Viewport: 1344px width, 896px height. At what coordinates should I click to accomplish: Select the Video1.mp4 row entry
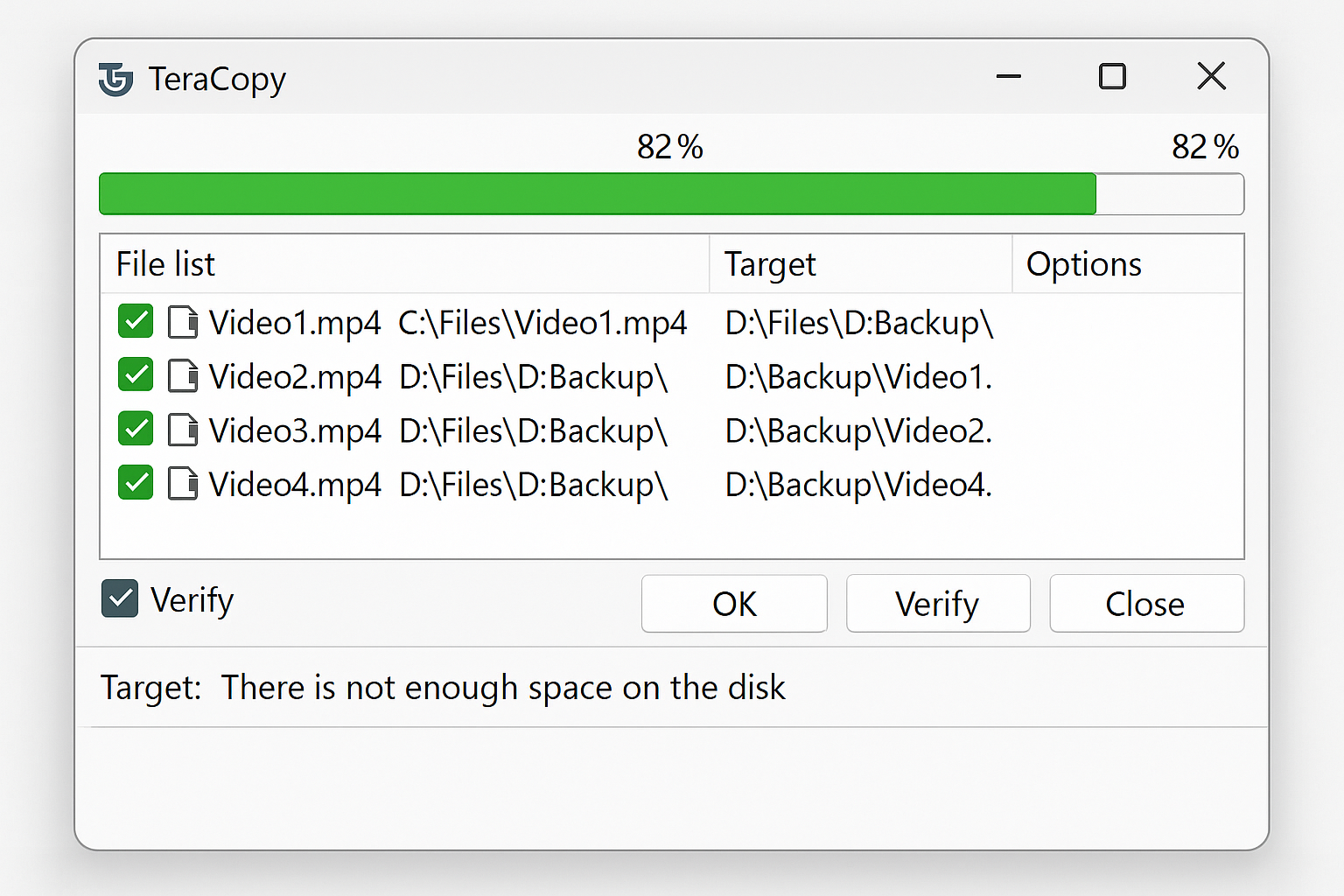[x=294, y=322]
